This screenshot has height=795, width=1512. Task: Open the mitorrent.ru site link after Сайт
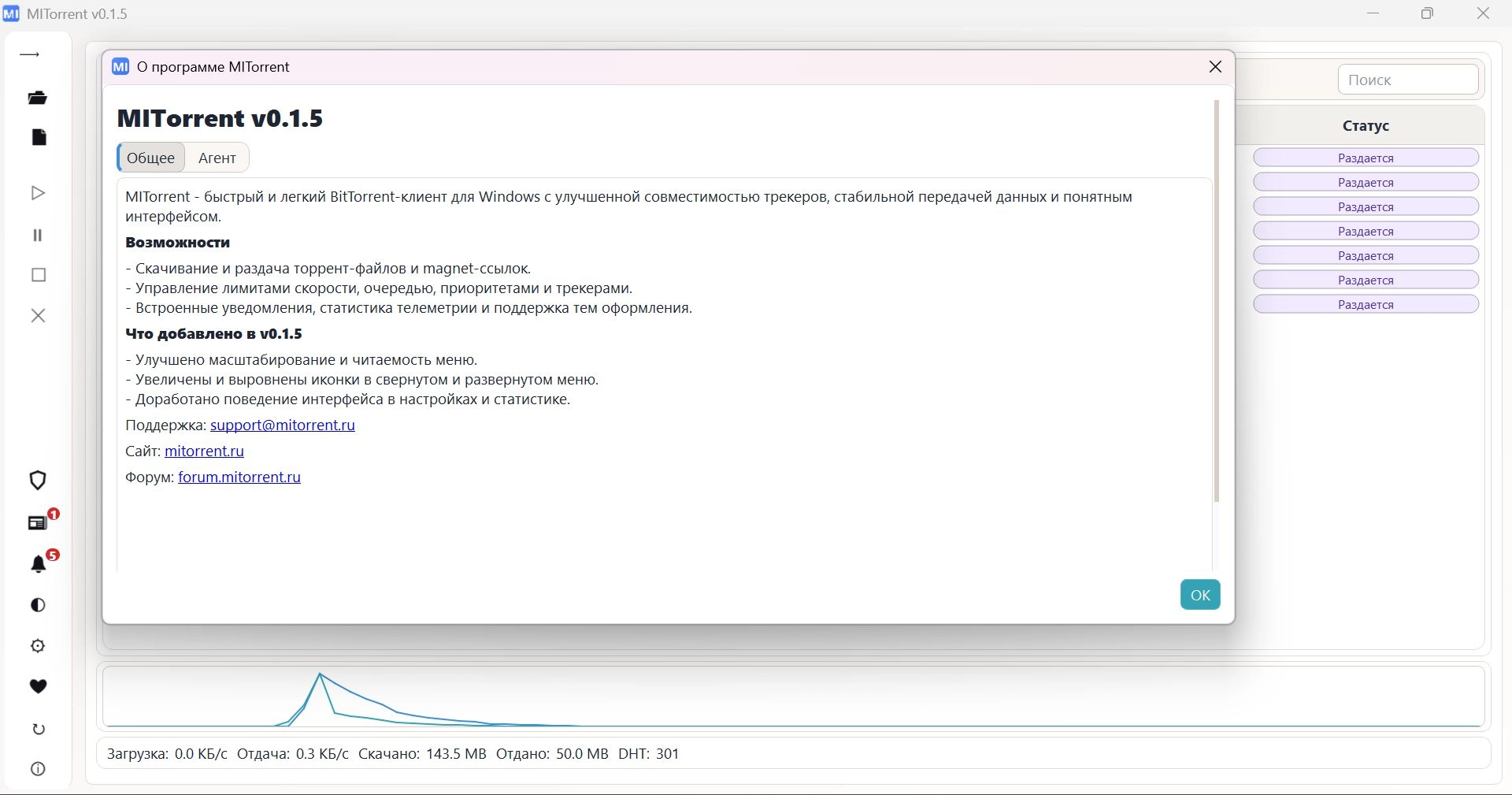pos(204,451)
